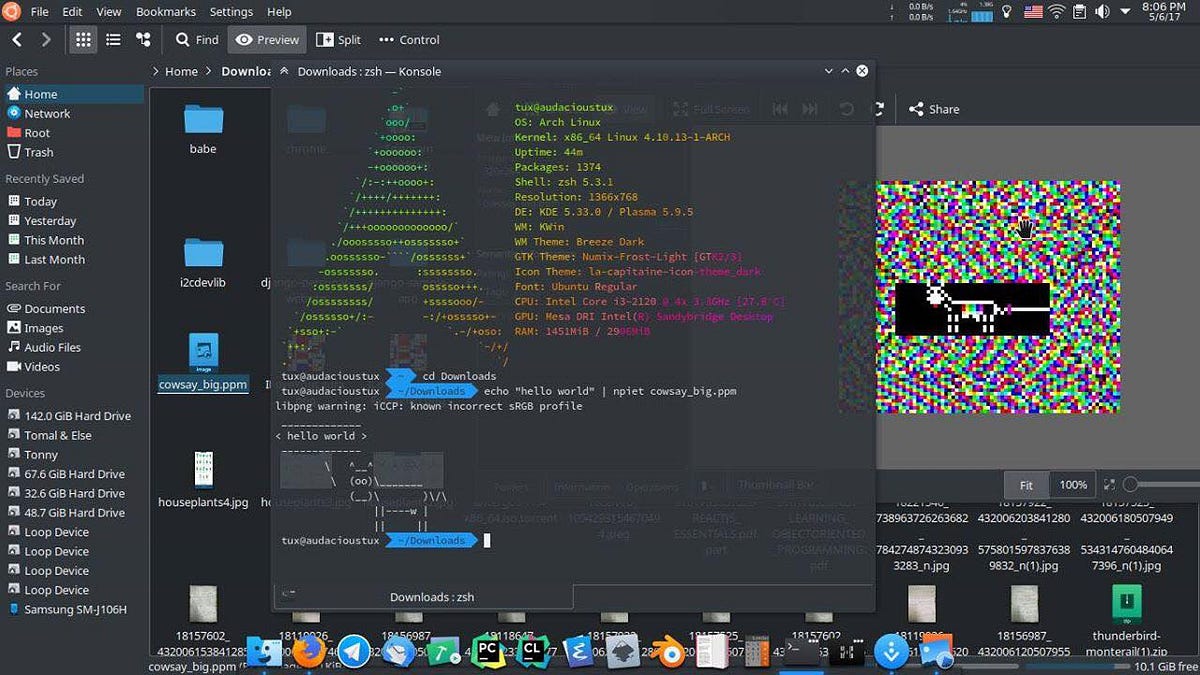Open CLion from the dock
The image size is (1200, 675).
click(533, 652)
